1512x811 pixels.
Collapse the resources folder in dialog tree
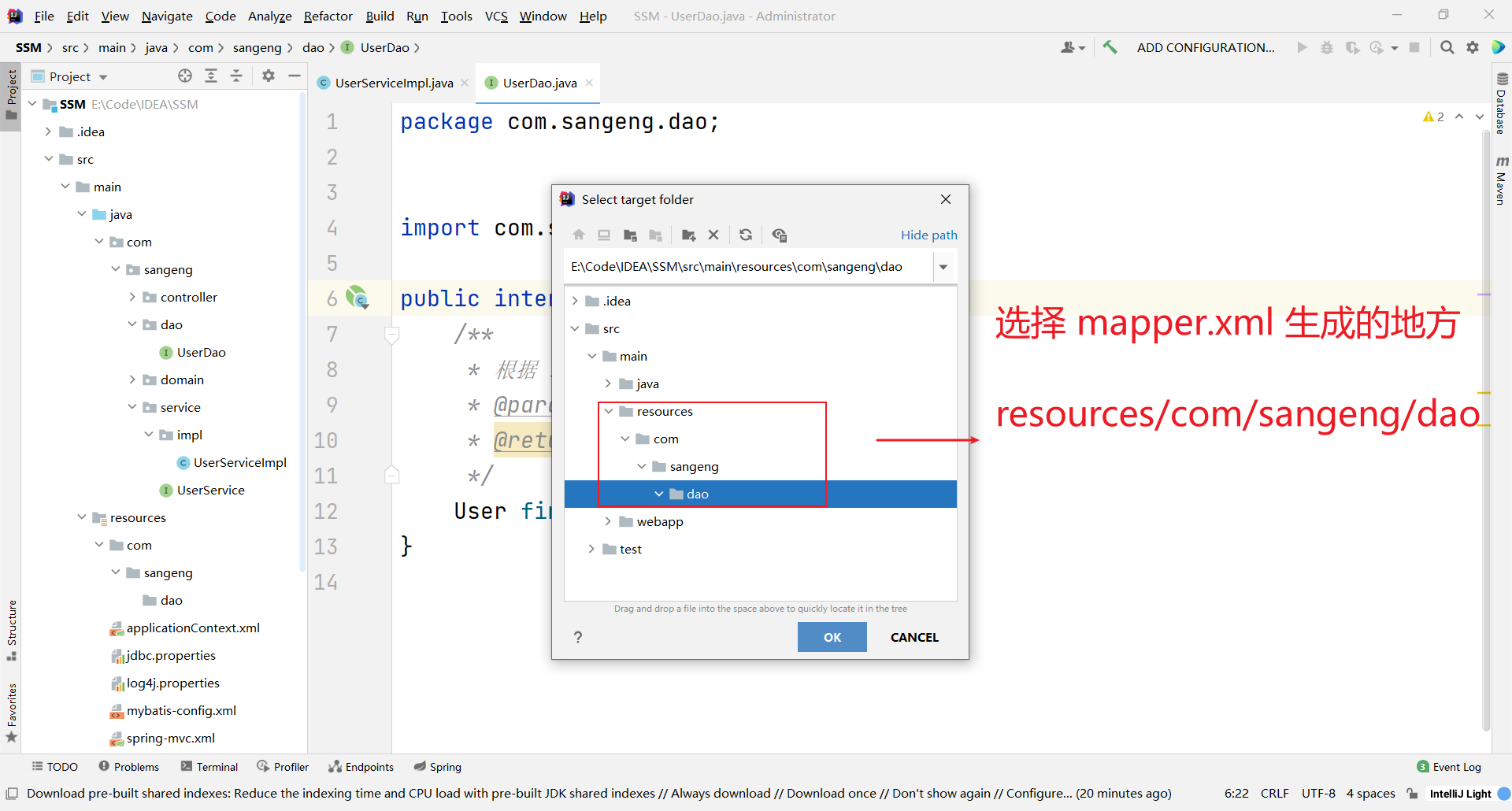608,411
